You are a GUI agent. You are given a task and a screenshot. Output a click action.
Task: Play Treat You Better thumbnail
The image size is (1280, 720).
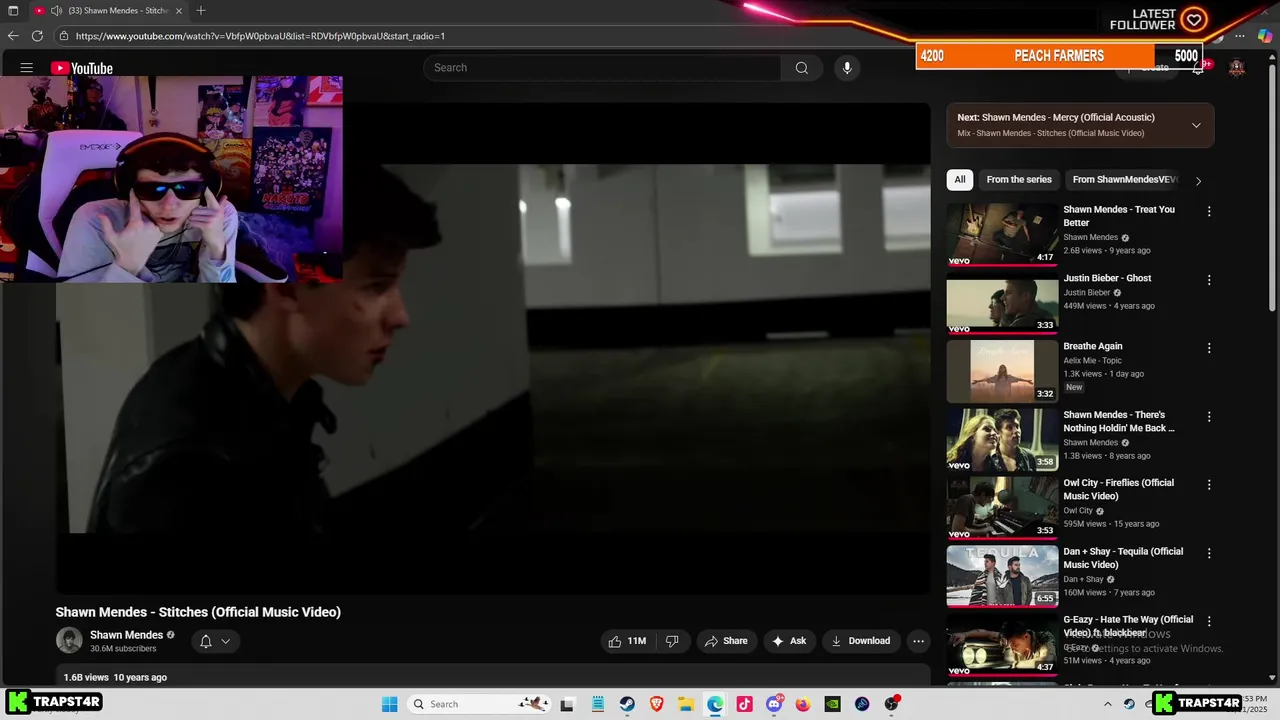(x=1002, y=233)
